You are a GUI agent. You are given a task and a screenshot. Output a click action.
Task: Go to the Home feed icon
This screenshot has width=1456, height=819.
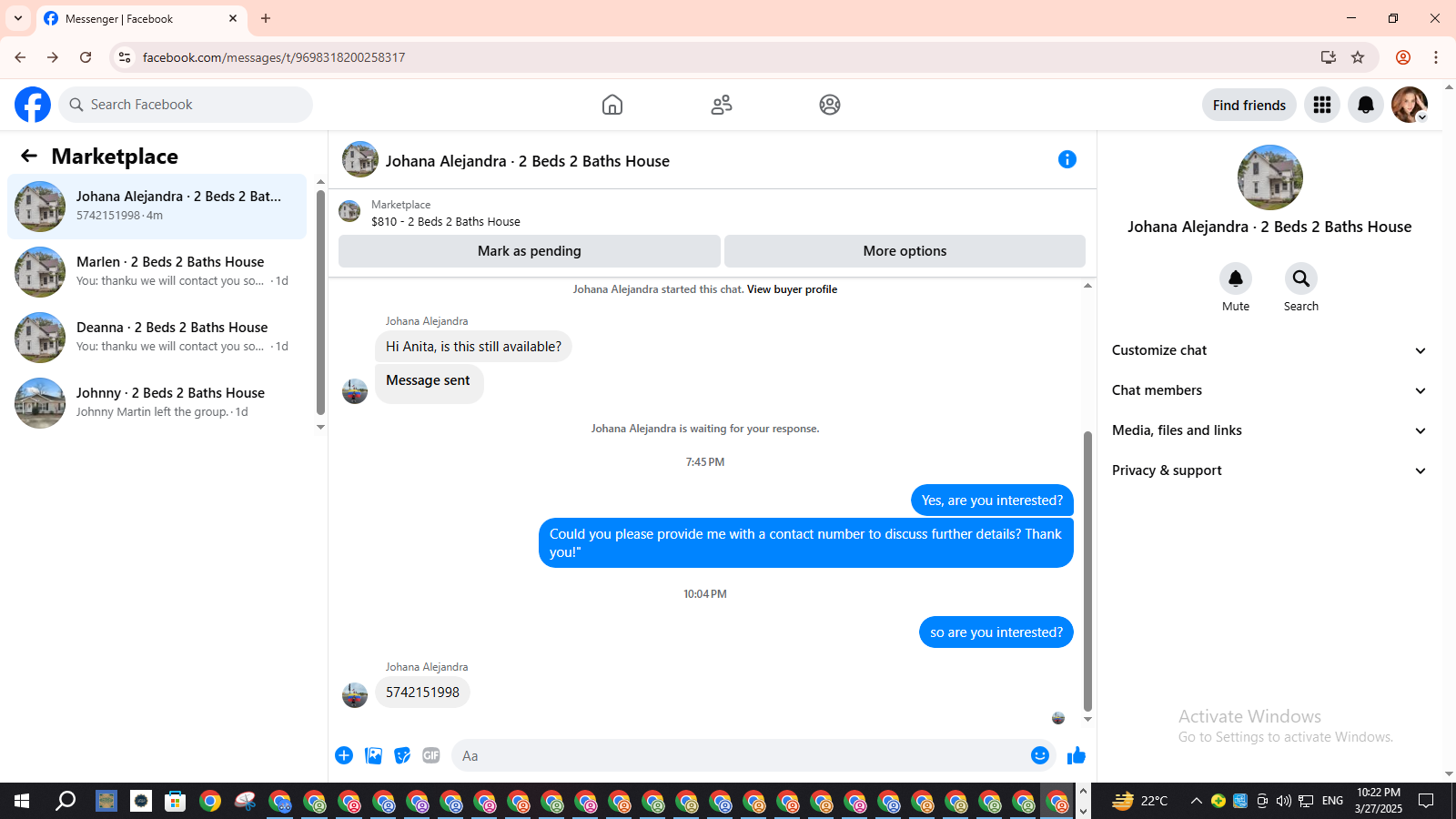(612, 105)
